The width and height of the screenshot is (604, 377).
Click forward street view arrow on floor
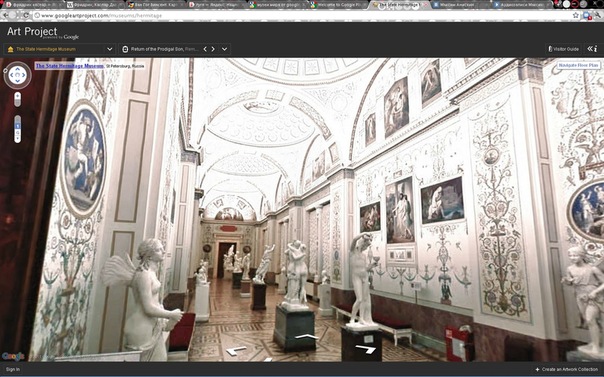pos(306,337)
